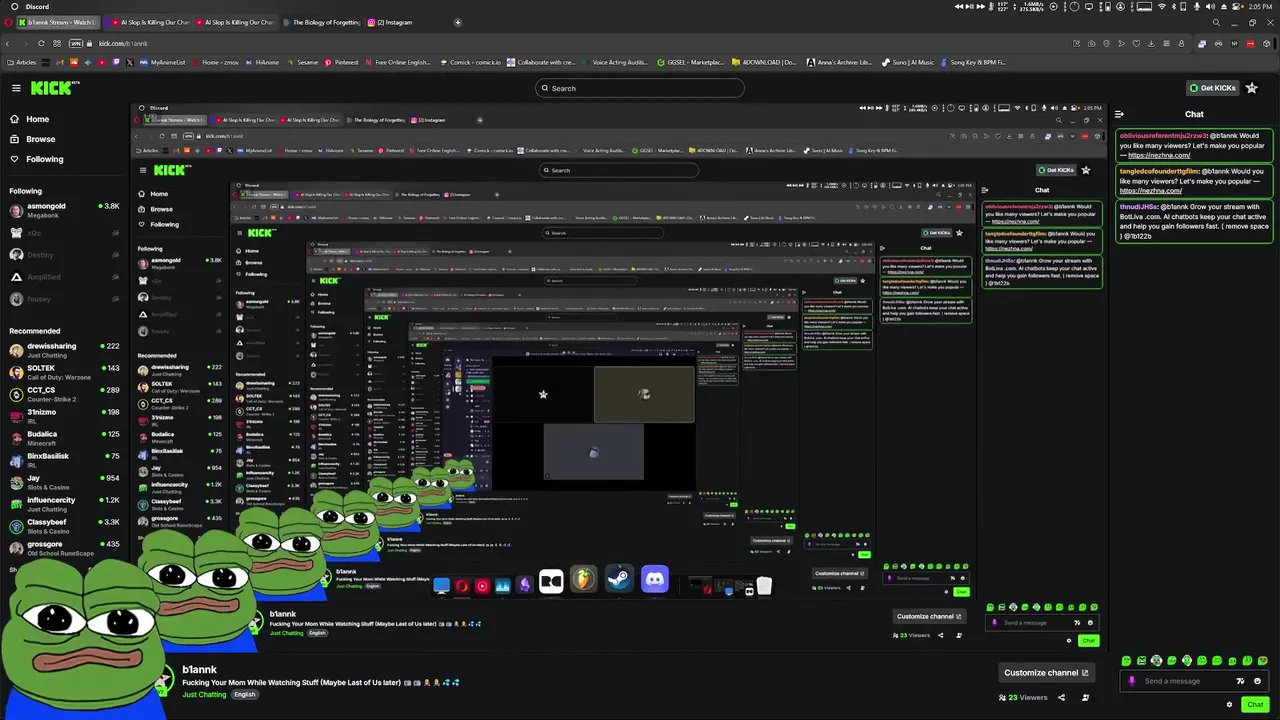The image size is (1280, 720).
Task: Open the Articles bookmarks folder
Action: 20,62
